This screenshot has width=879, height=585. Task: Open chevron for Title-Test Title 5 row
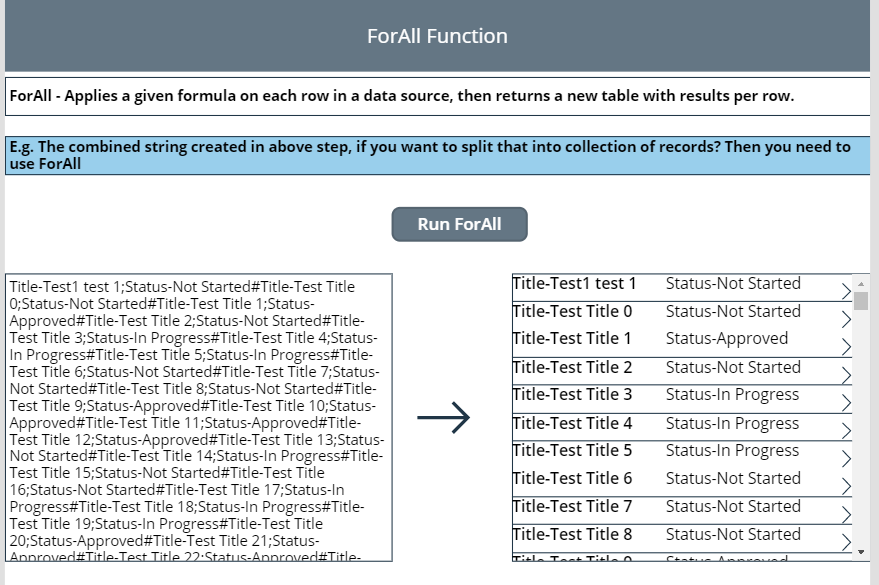coord(846,458)
